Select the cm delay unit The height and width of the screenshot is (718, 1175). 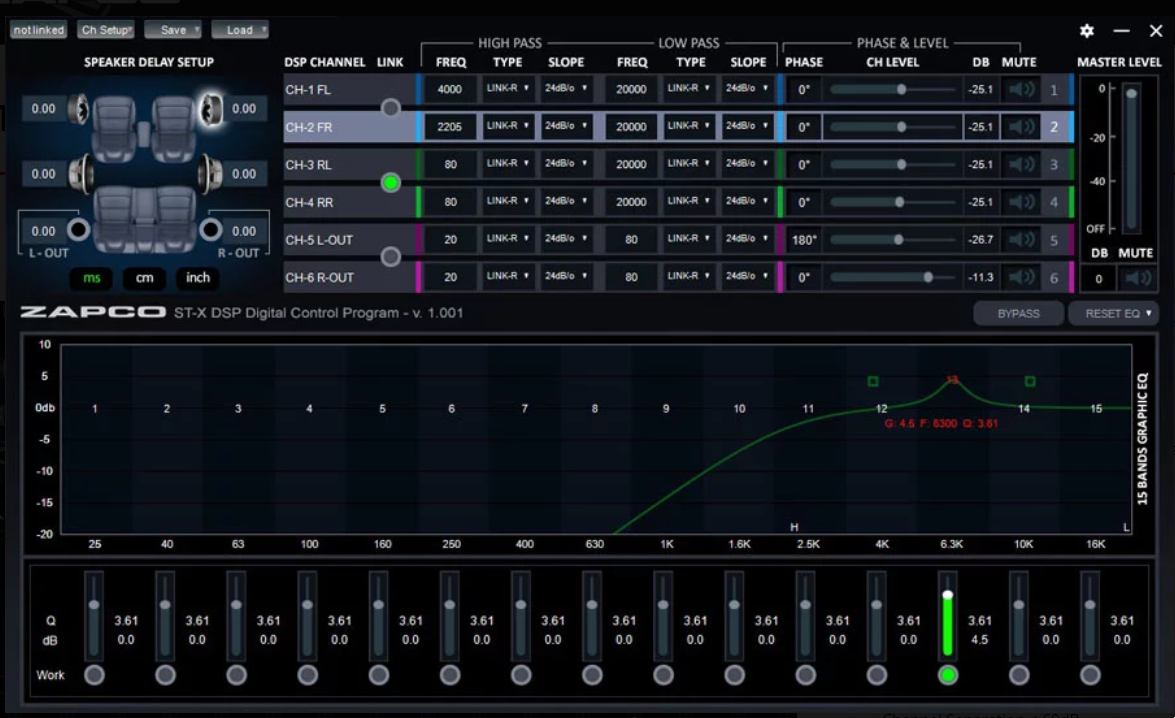point(145,278)
